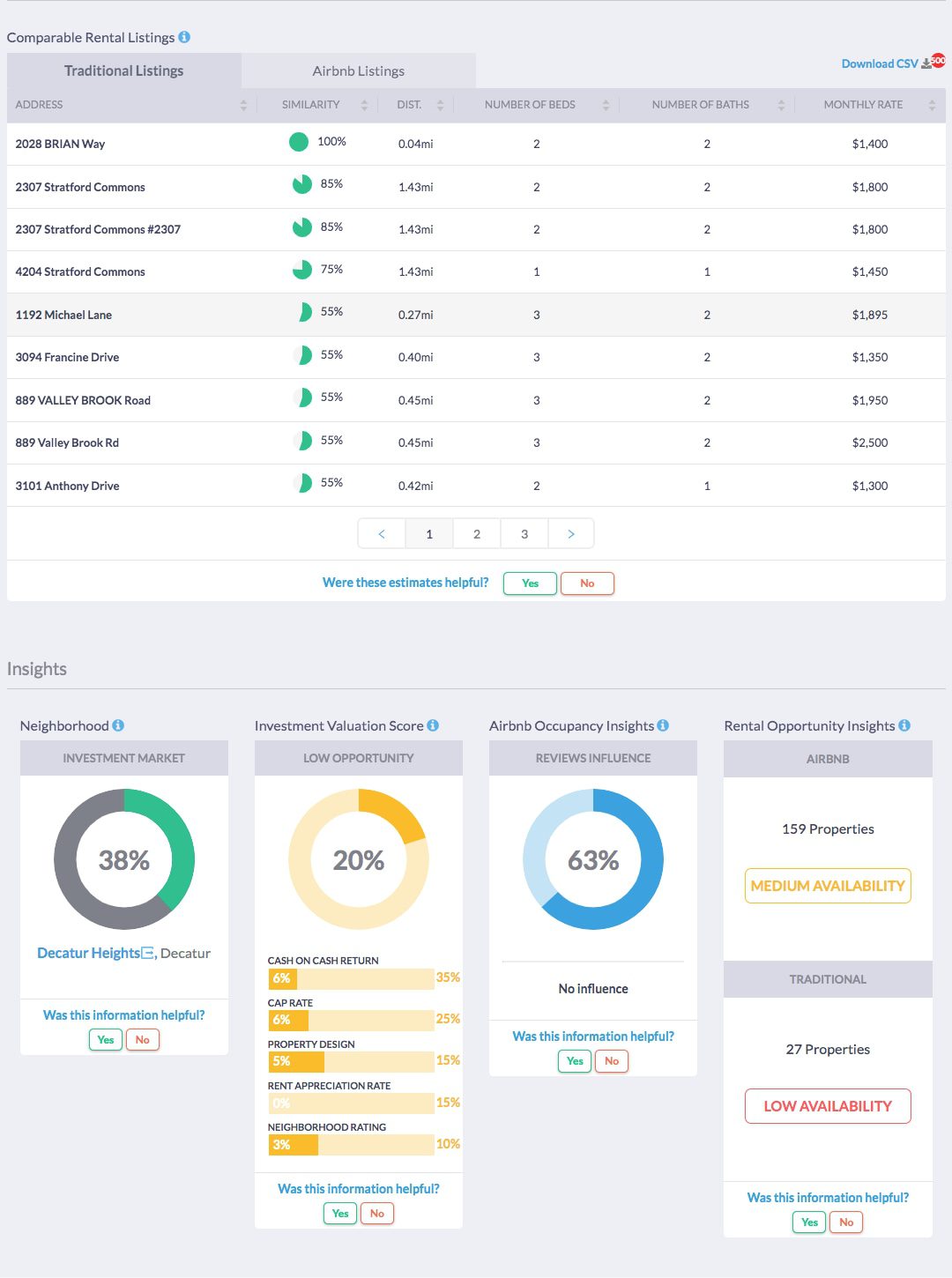Click the Download CSV icon

(926, 63)
